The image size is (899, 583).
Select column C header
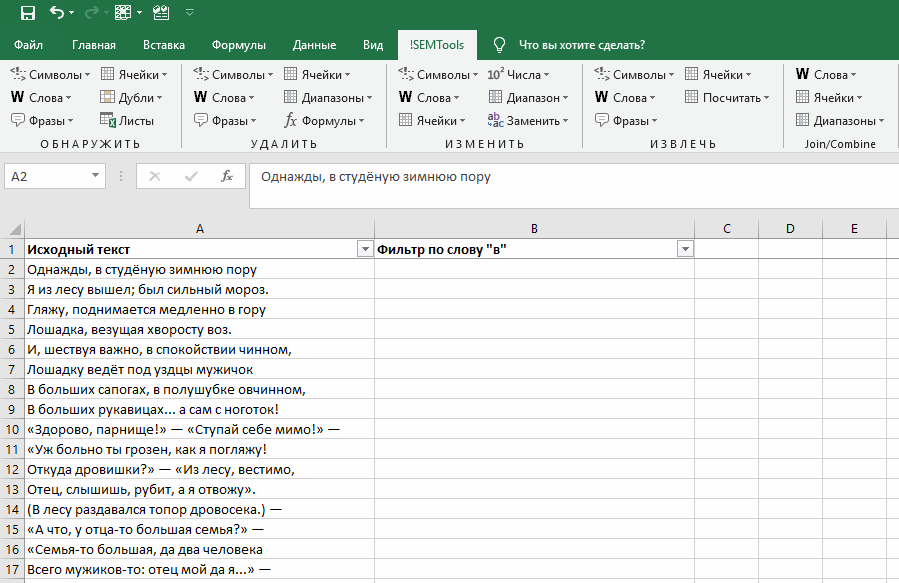coord(726,229)
